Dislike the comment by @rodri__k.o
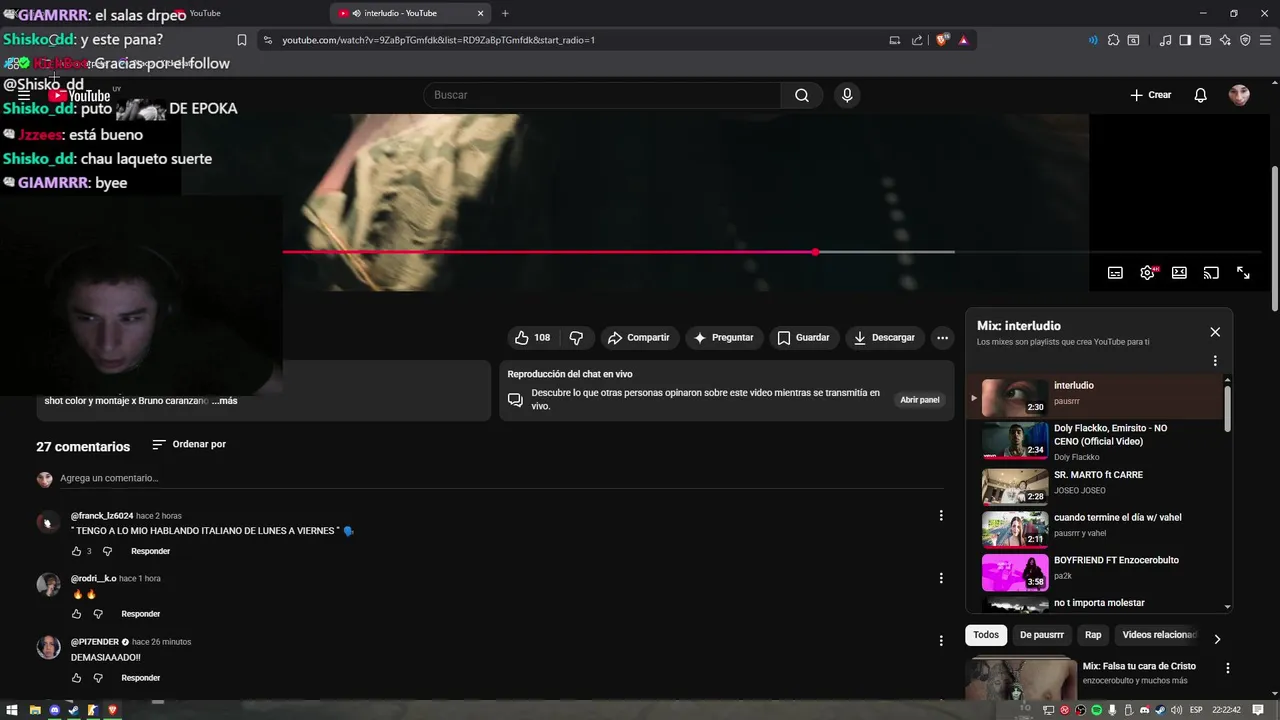The height and width of the screenshot is (720, 1280). pos(98,614)
